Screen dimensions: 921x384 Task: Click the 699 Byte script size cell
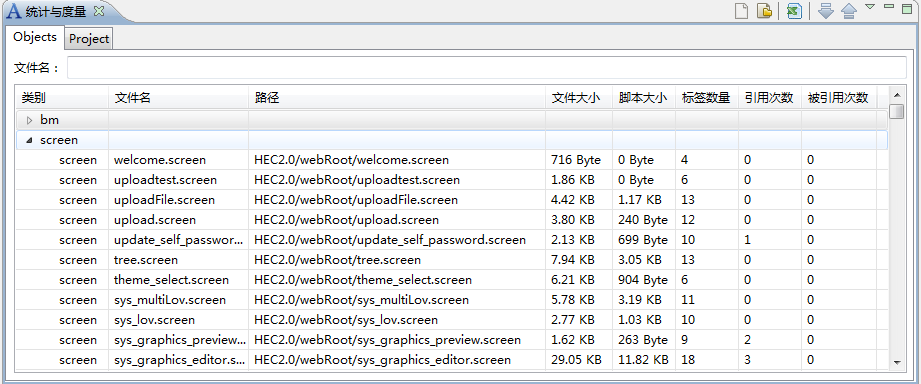(x=643, y=240)
